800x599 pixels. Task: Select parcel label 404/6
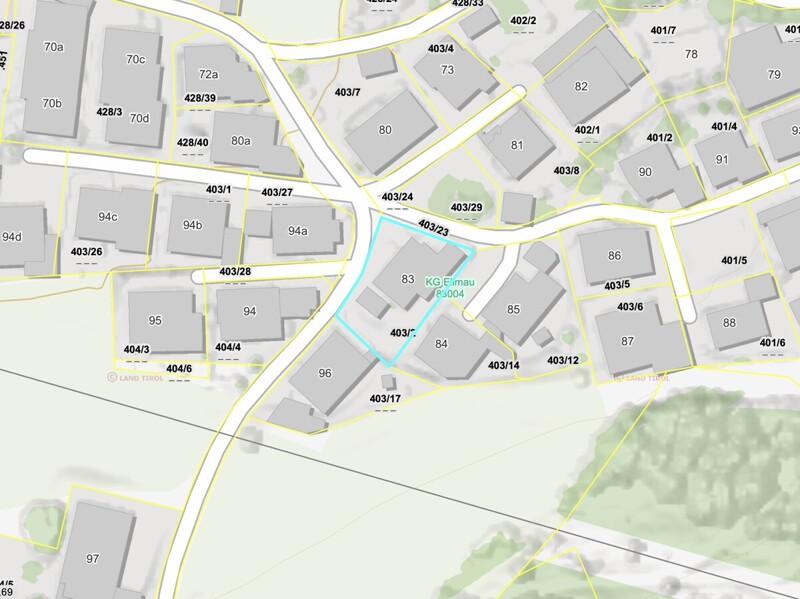(x=179, y=369)
